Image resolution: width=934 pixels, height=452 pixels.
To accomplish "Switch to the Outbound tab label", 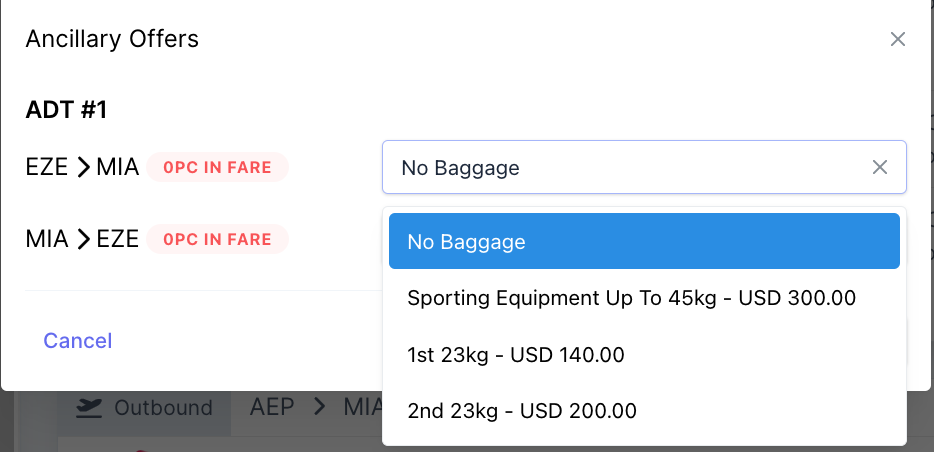I will 163,407.
